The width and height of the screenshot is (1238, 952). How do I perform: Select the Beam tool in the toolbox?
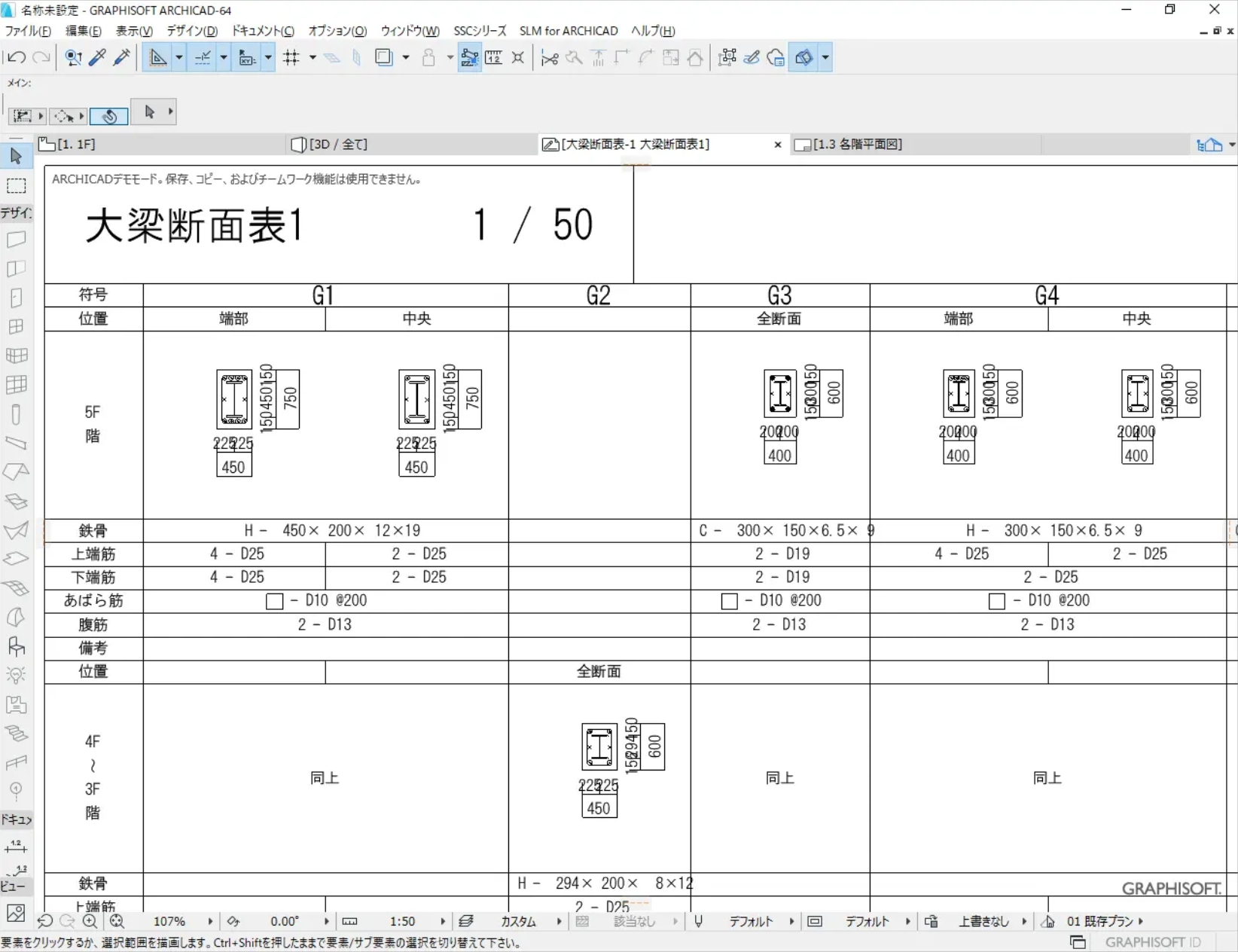(16, 443)
